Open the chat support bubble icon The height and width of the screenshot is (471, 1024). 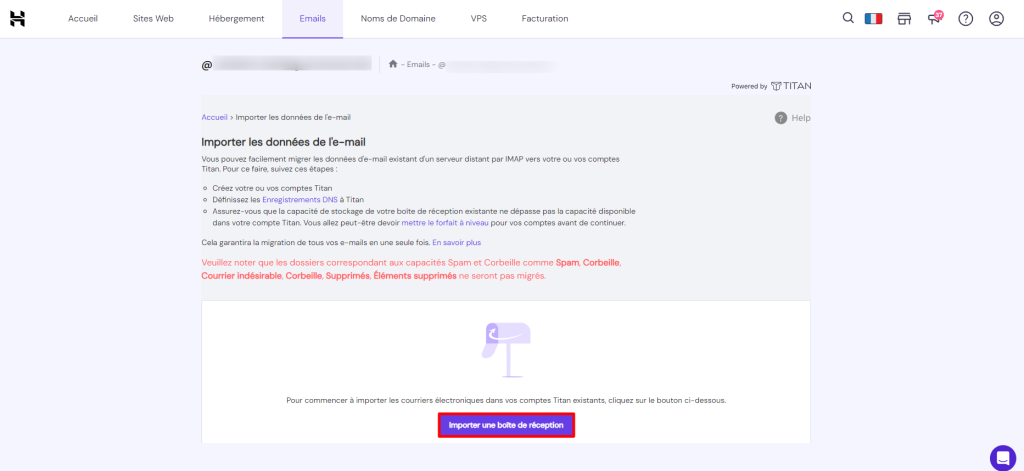click(1002, 457)
